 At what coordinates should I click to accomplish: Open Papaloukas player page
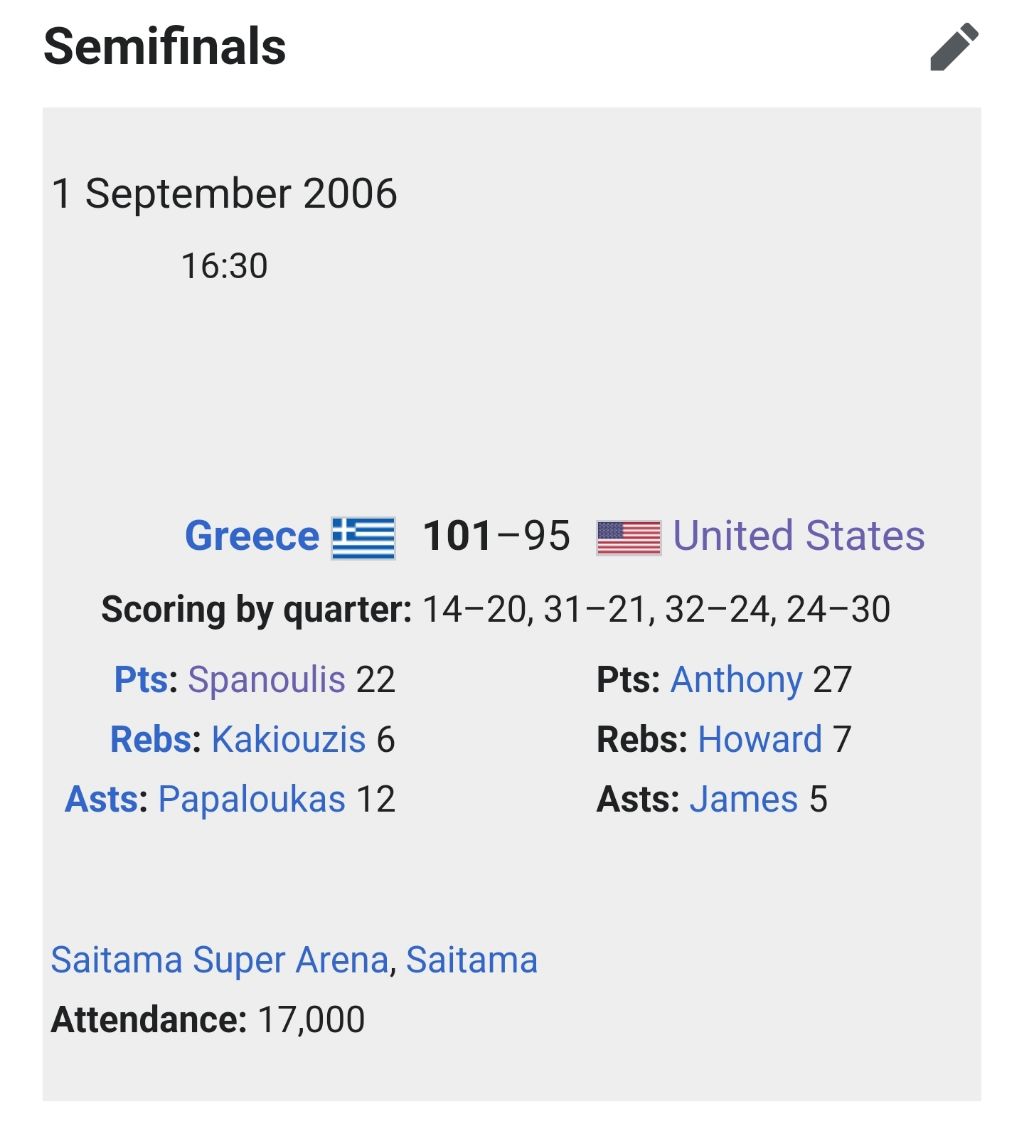click(251, 800)
